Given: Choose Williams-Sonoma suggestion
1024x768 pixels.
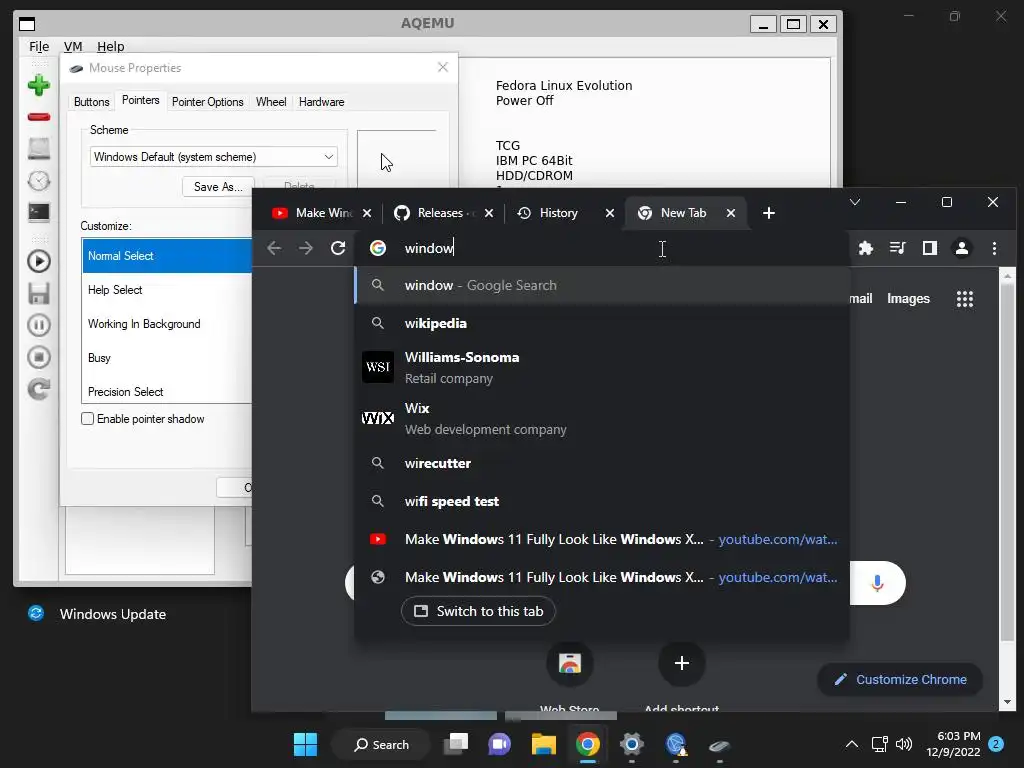Looking at the screenshot, I should point(601,367).
